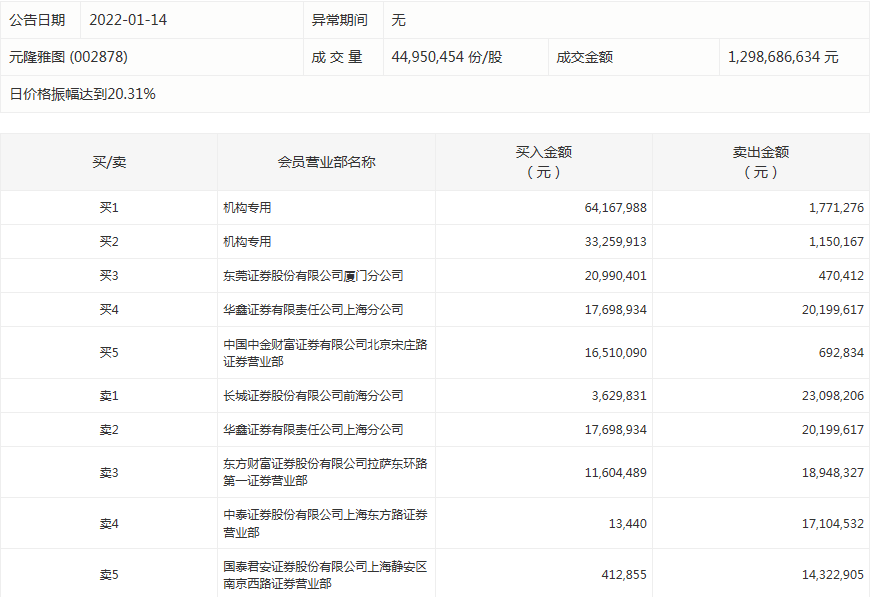Select buy amount 33,259,913
The height and width of the screenshot is (597, 871).
[615, 242]
